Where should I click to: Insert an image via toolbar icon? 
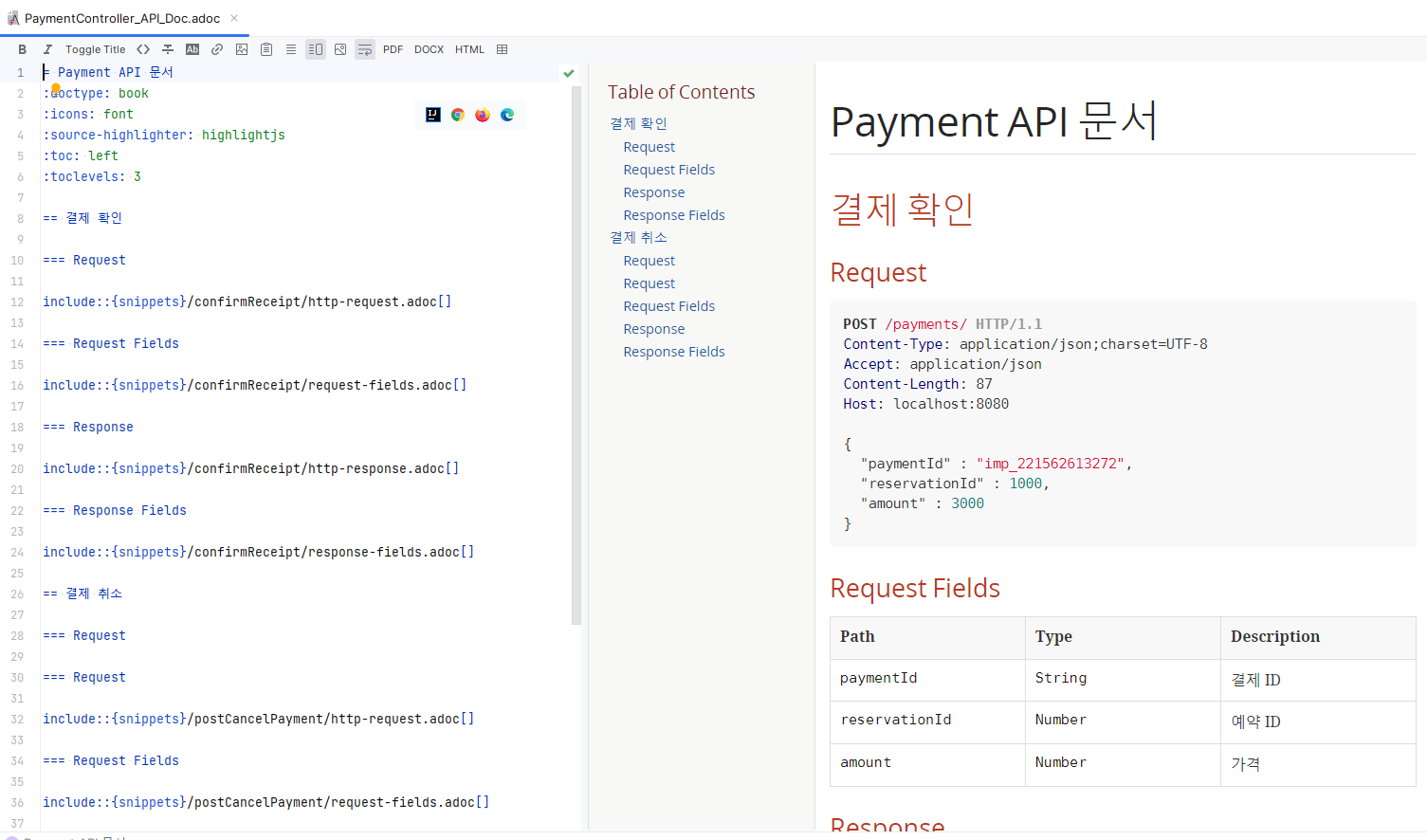242,49
